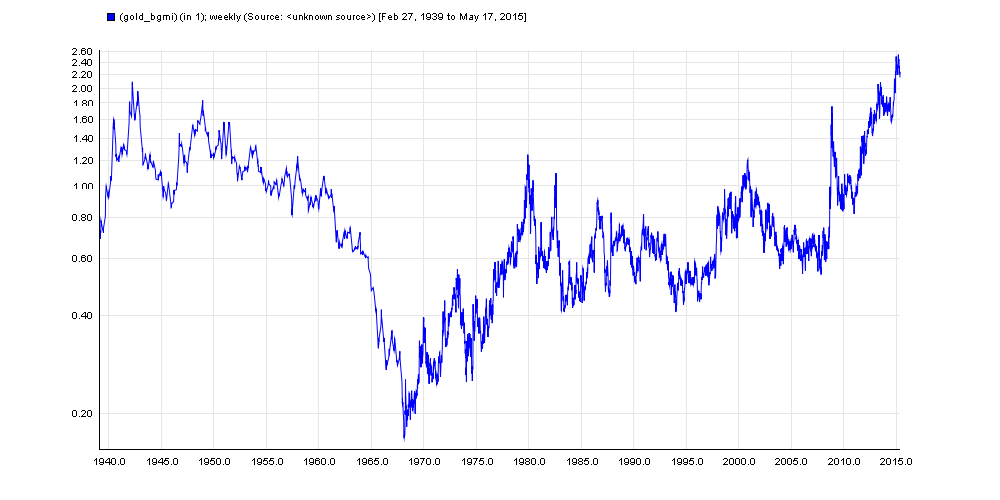1000x500 pixels.
Task: Click the x-axis label 2010.0
Action: coord(843,462)
